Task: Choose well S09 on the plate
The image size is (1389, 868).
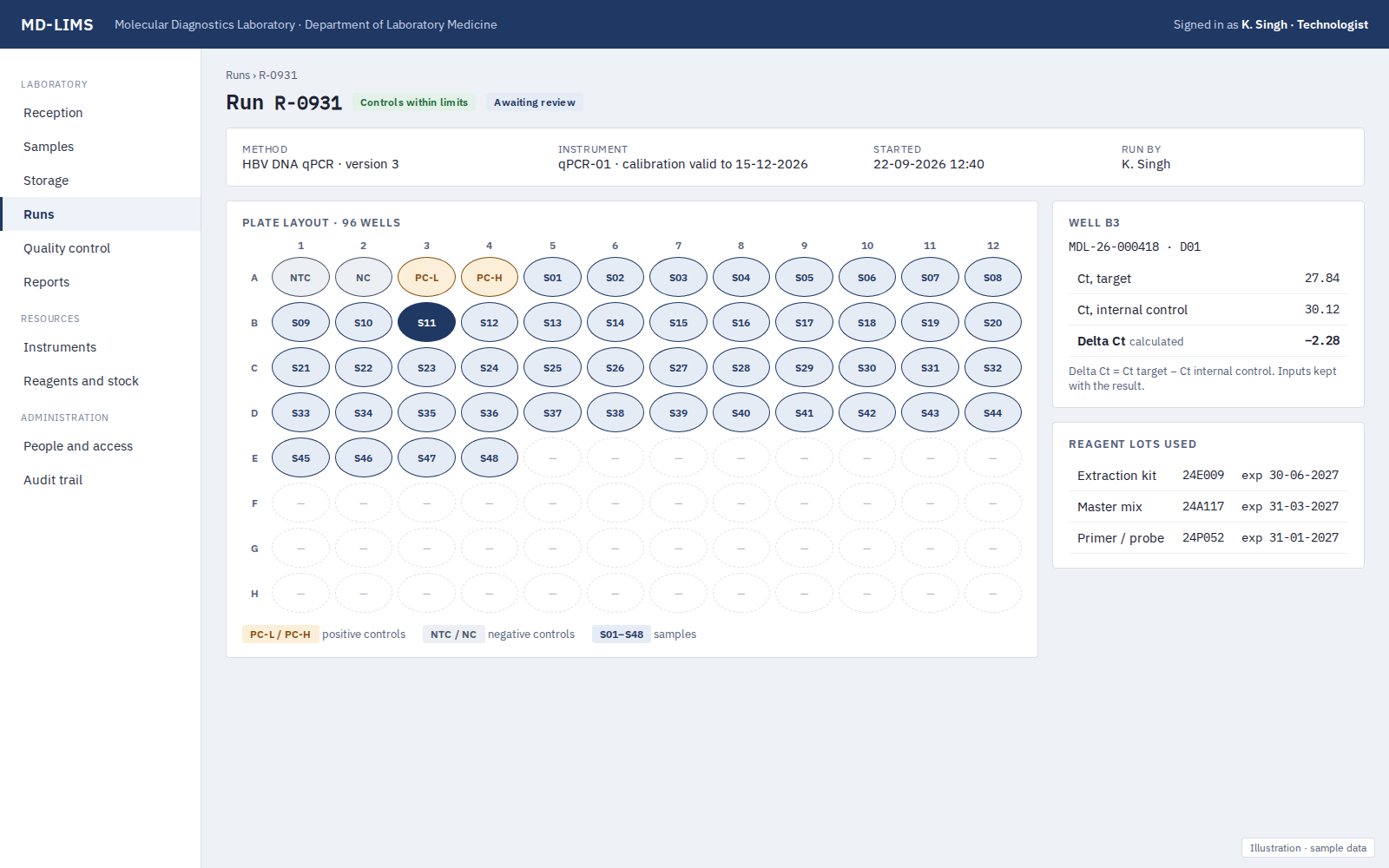Action: click(x=300, y=323)
